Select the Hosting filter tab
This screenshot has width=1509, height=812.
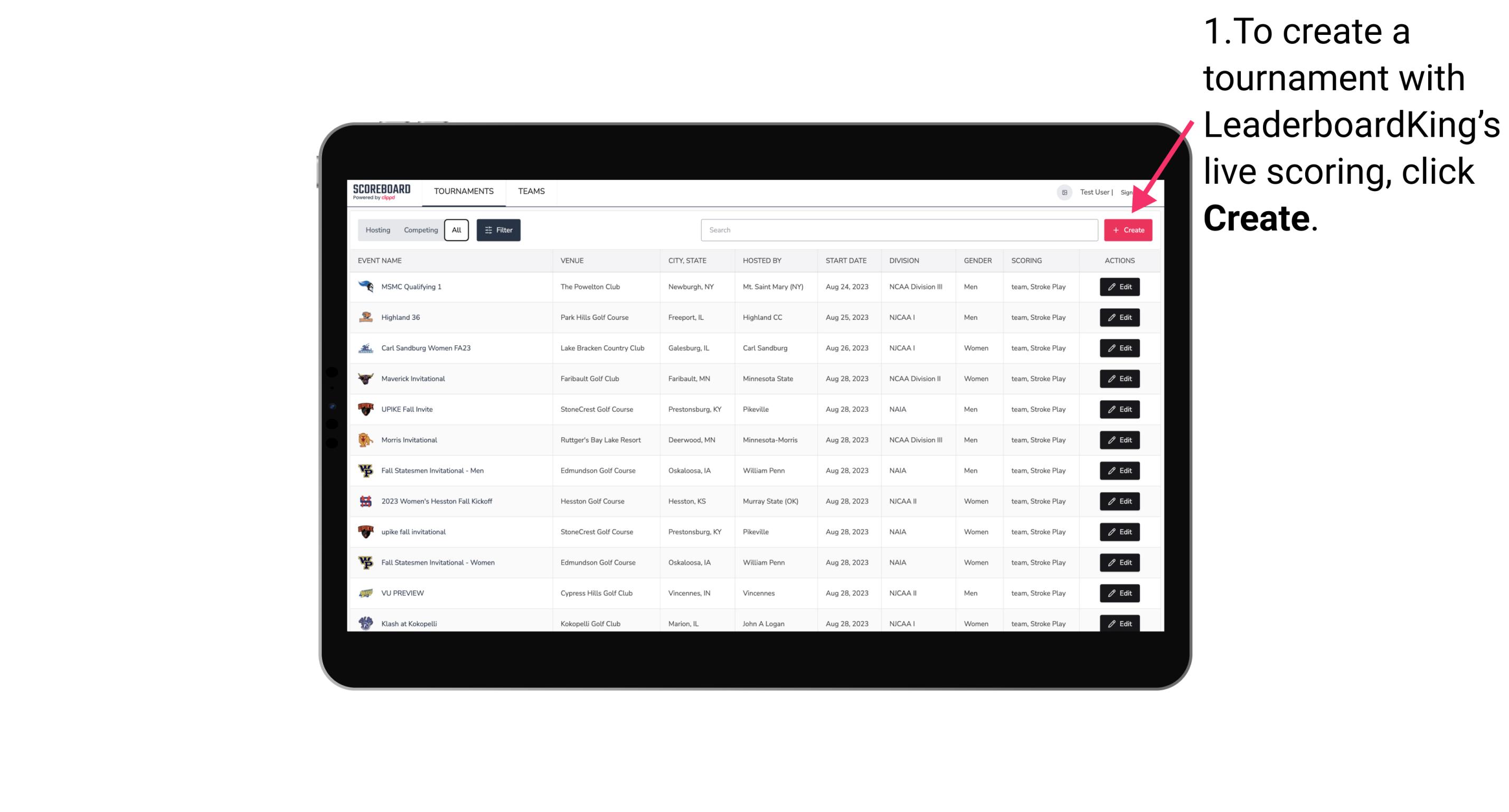377,230
